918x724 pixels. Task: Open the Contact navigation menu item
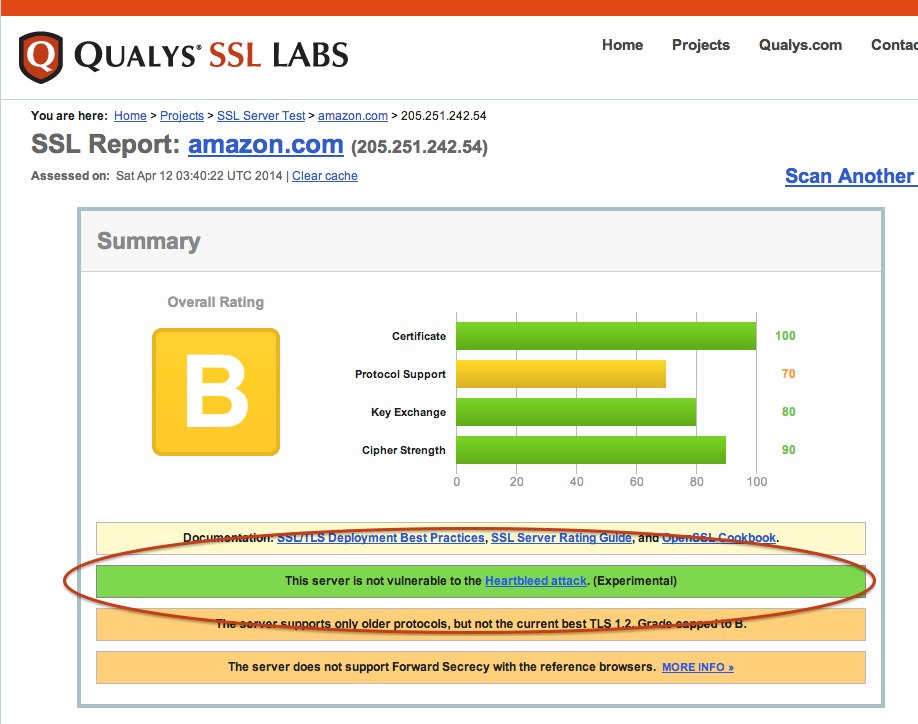click(x=894, y=45)
